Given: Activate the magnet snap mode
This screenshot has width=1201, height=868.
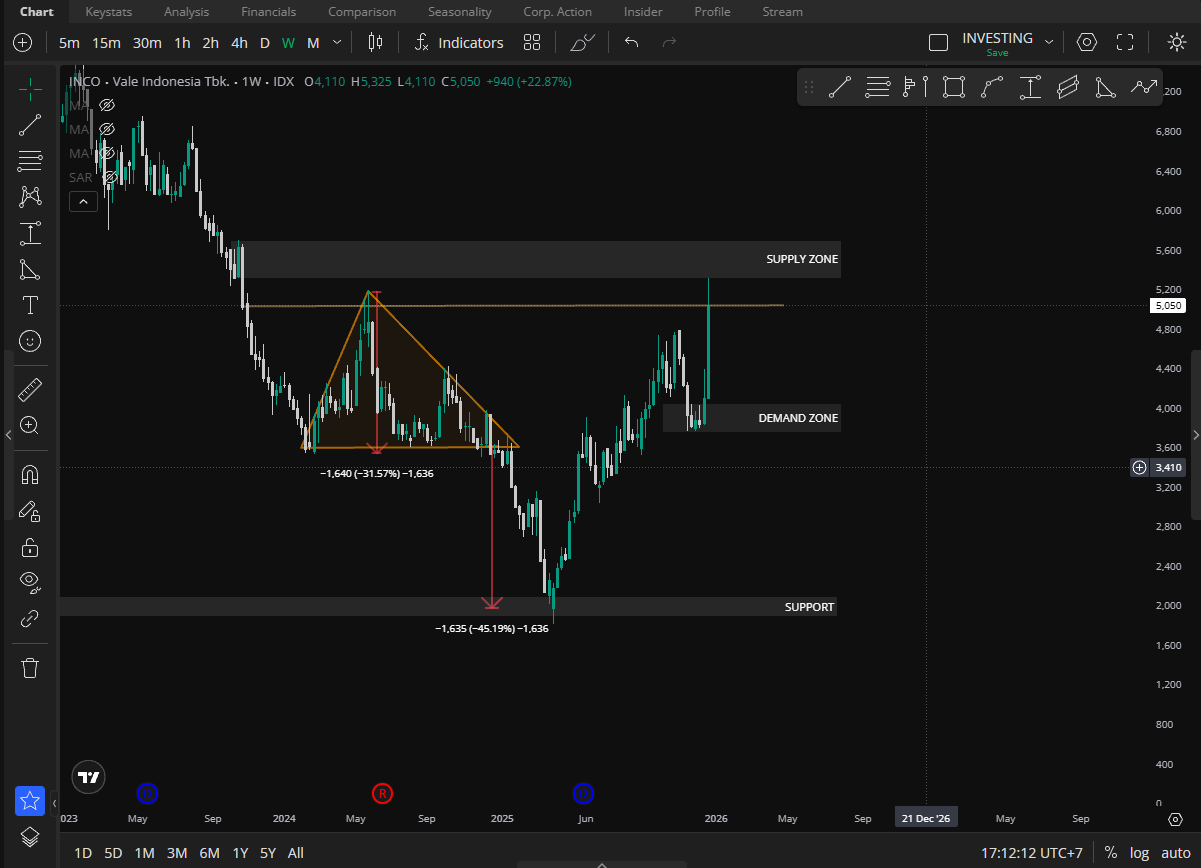Looking at the screenshot, I should pos(30,474).
